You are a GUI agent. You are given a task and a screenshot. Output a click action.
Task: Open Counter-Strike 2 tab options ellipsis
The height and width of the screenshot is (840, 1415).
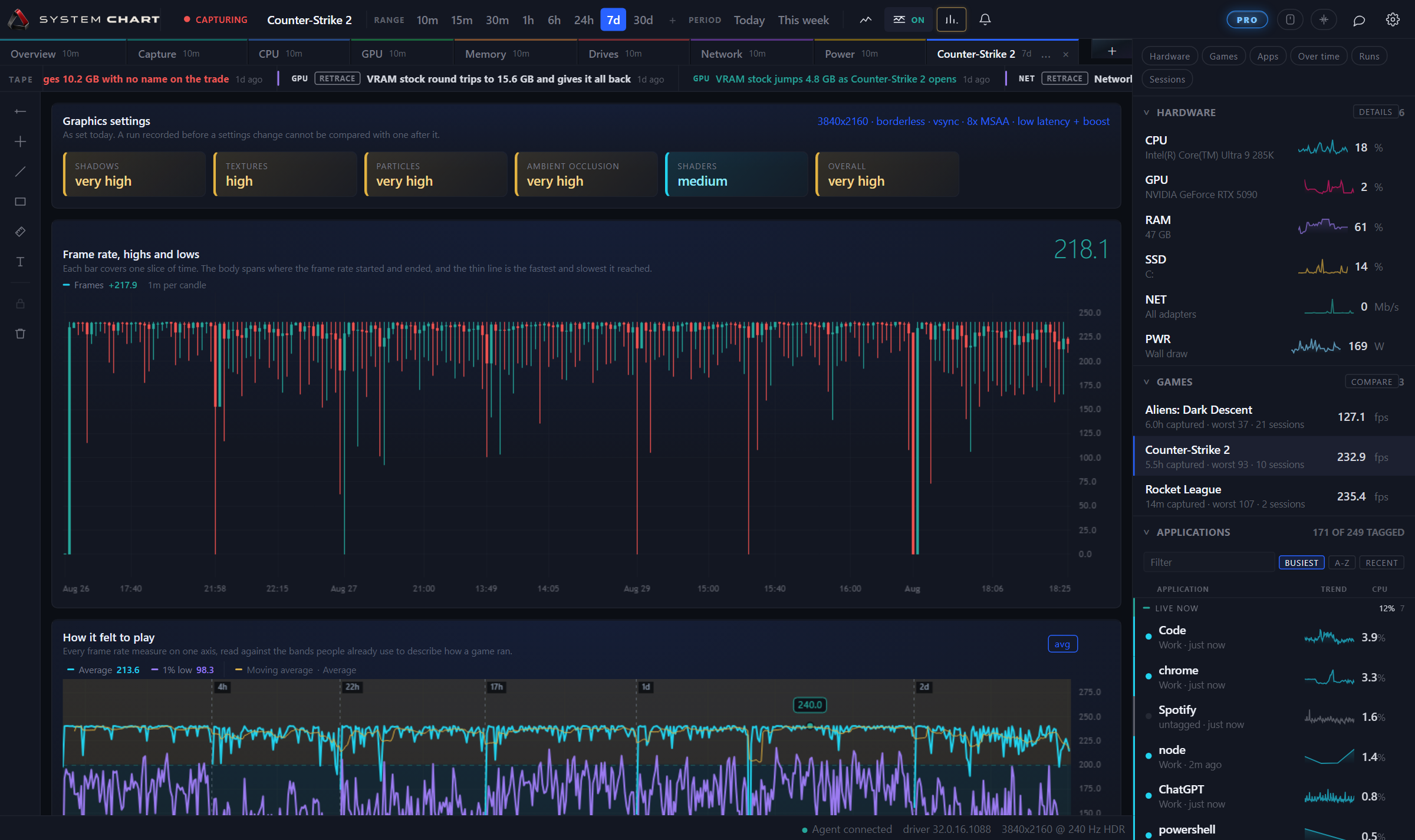pos(1046,54)
